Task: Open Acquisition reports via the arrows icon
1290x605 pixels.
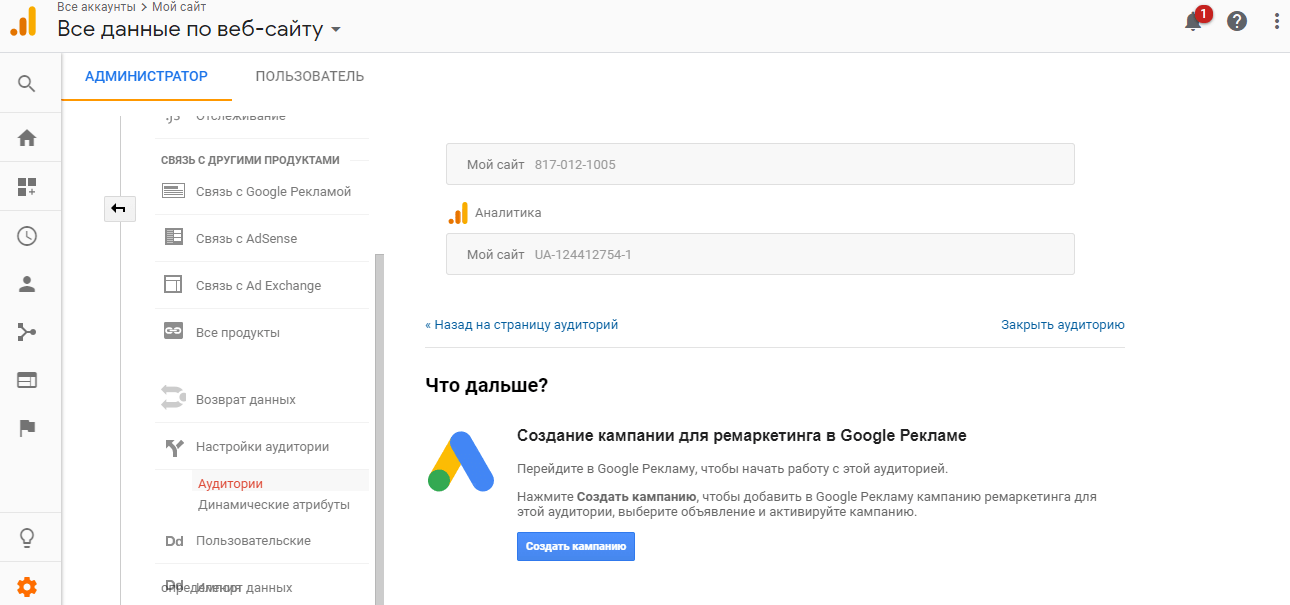Action: (27, 332)
